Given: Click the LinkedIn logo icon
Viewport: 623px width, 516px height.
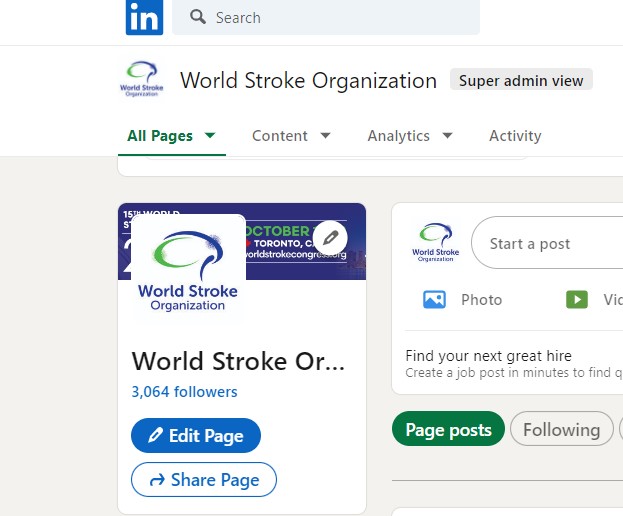Looking at the screenshot, I should [x=144, y=18].
